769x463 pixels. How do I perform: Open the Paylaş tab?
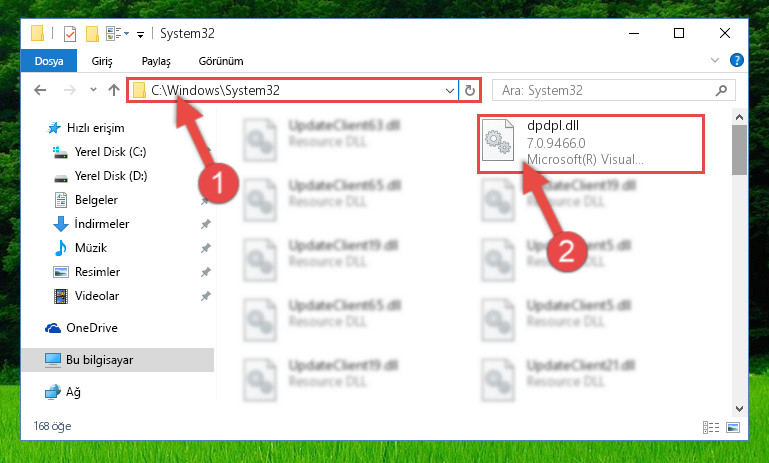coord(156,61)
